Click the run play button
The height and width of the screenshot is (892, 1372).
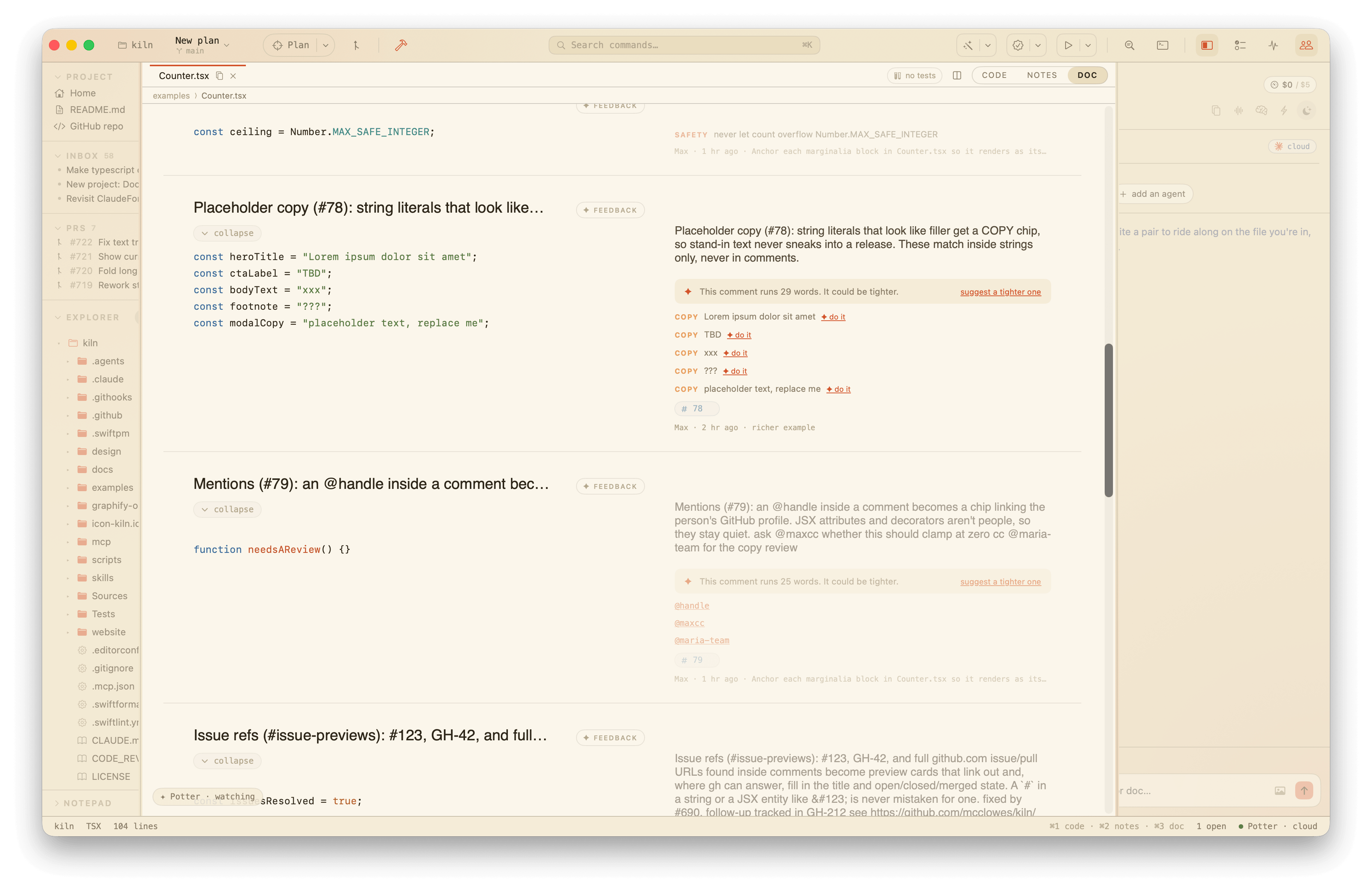click(x=1068, y=45)
